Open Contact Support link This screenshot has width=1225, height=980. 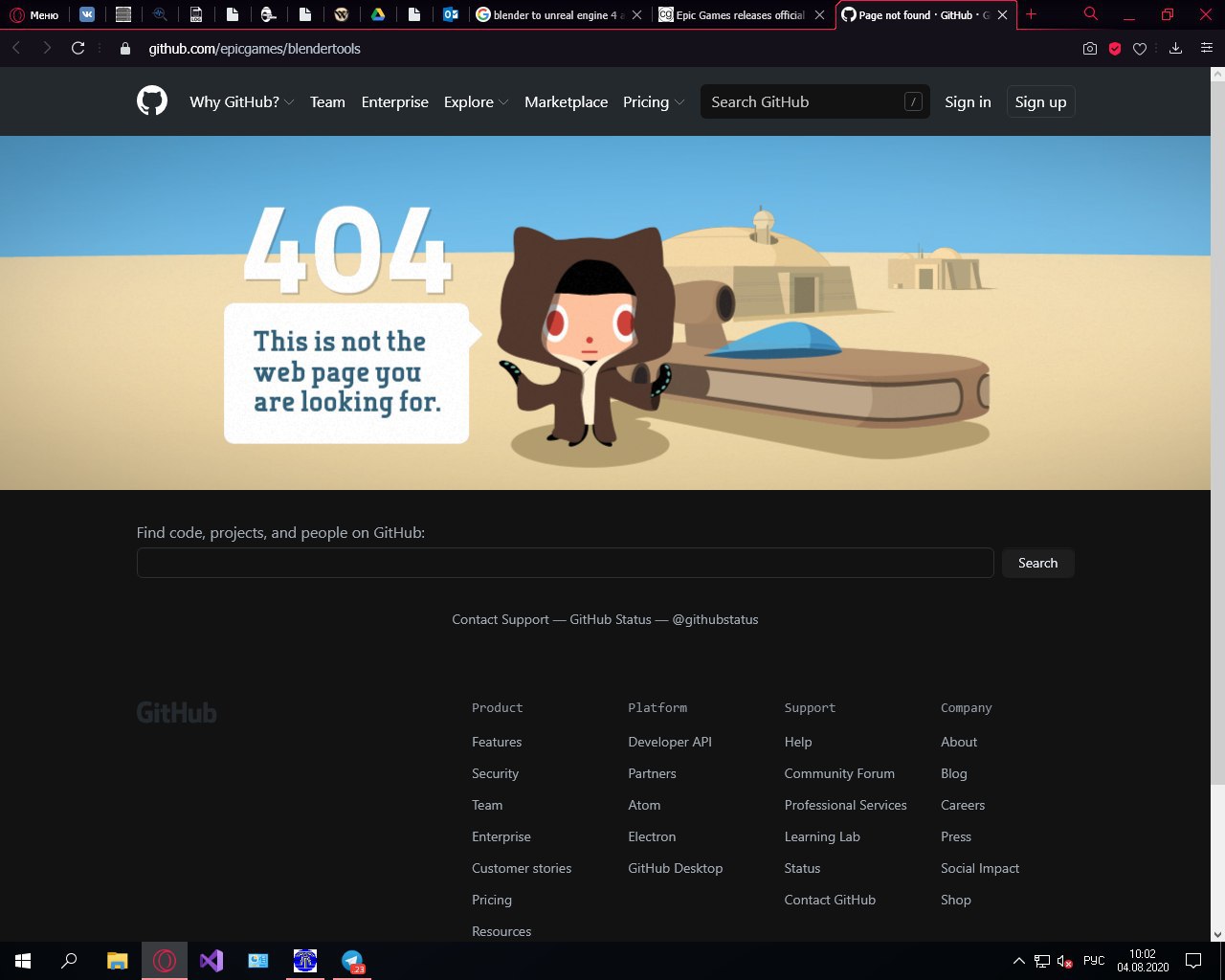(501, 619)
